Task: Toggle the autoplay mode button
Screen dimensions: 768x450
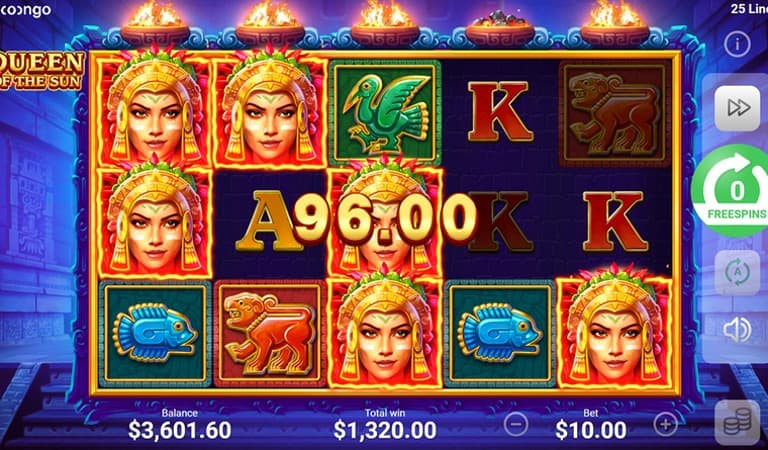Action: [x=737, y=273]
